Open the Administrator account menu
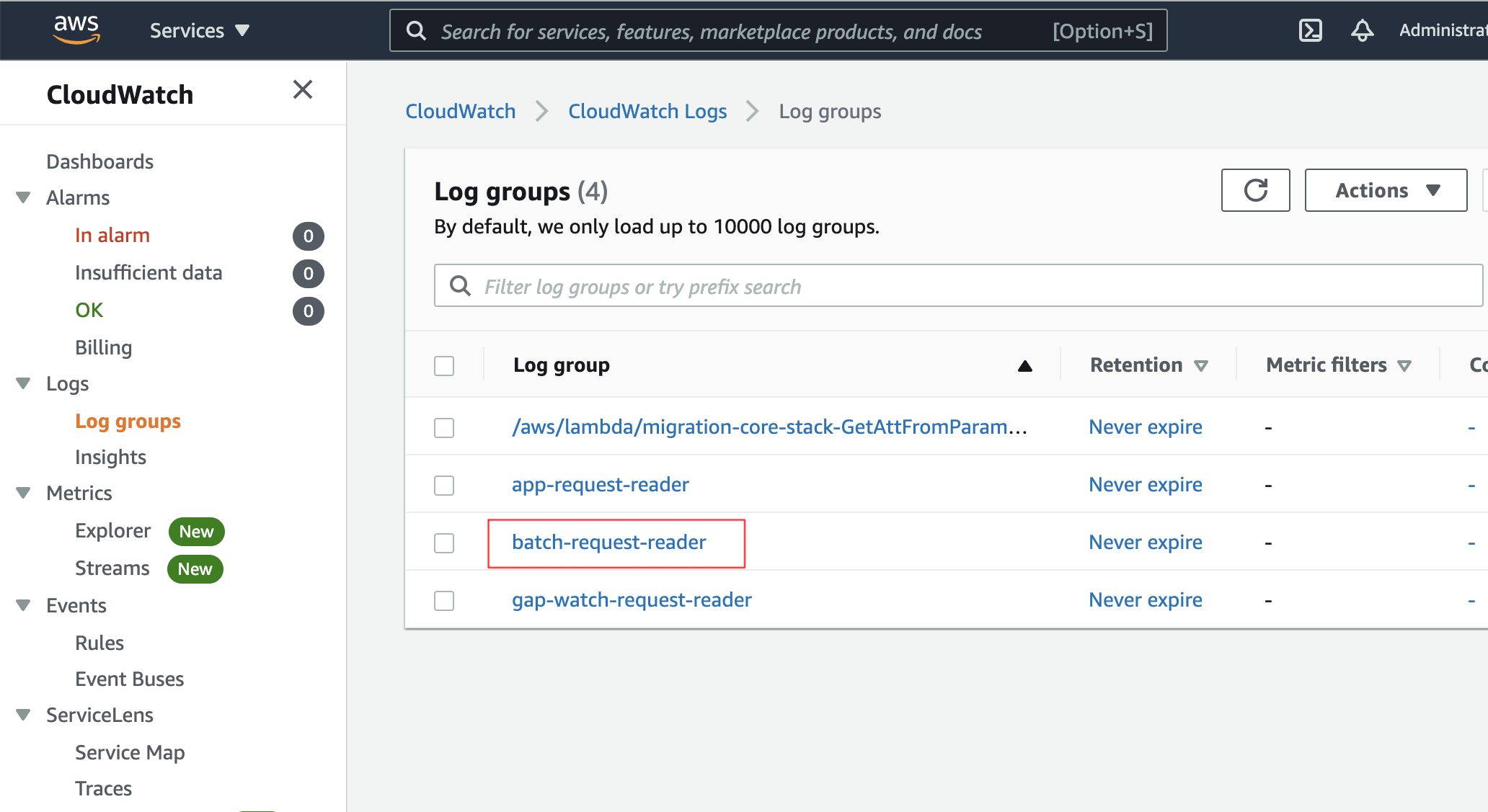This screenshot has height=812, width=1488. [x=1443, y=30]
